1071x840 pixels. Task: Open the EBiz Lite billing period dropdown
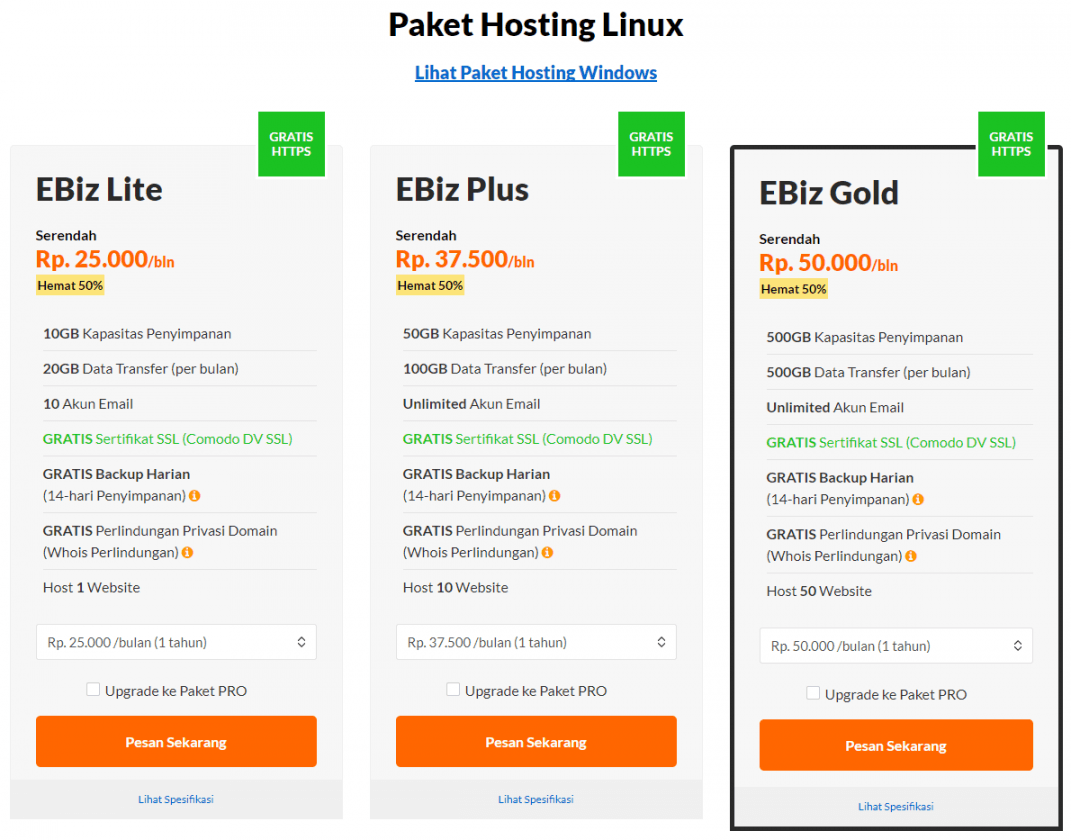[x=176, y=642]
